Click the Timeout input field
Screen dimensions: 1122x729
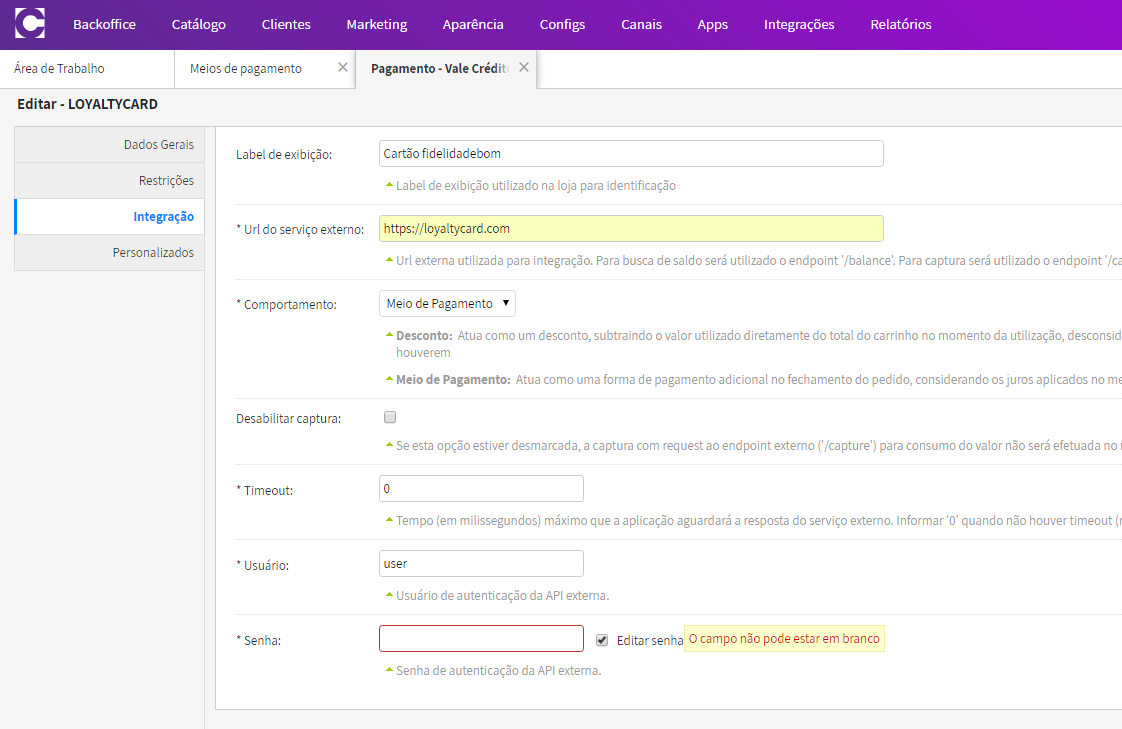(x=481, y=489)
